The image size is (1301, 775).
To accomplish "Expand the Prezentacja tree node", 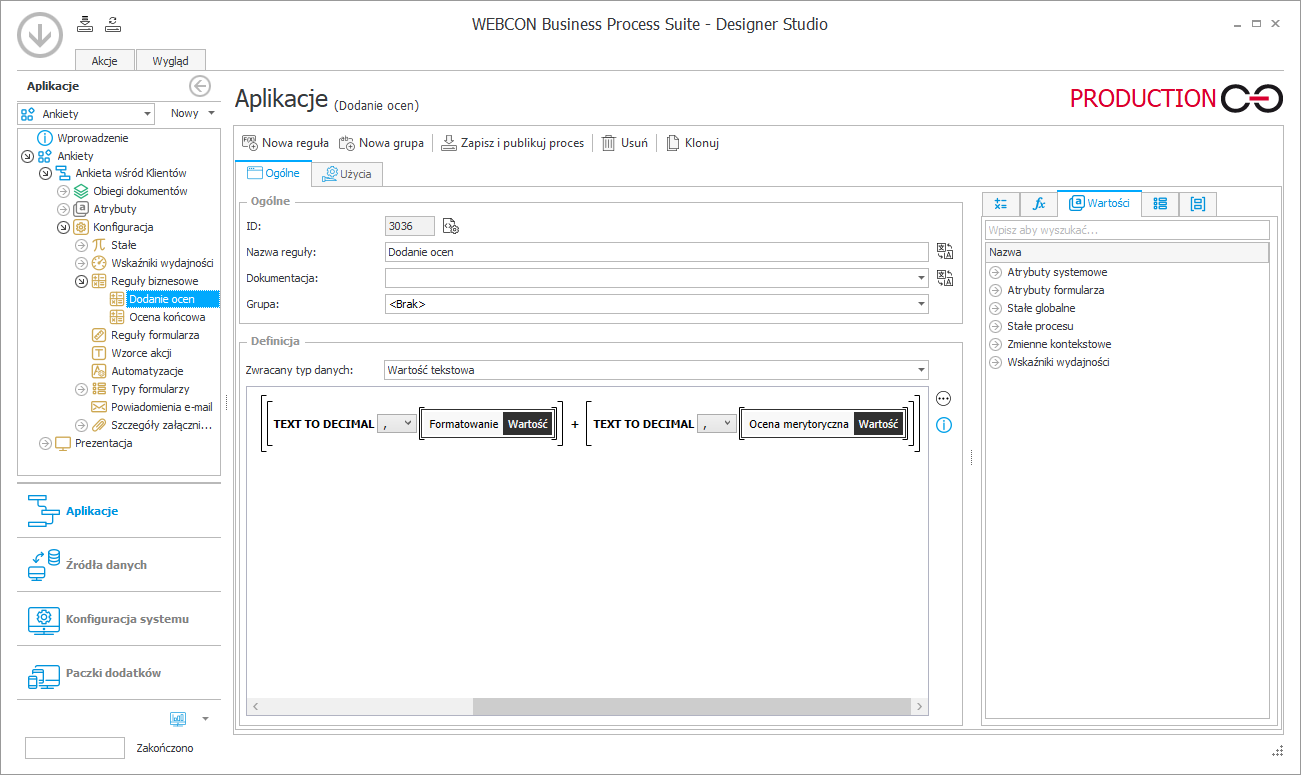I will [45, 443].
